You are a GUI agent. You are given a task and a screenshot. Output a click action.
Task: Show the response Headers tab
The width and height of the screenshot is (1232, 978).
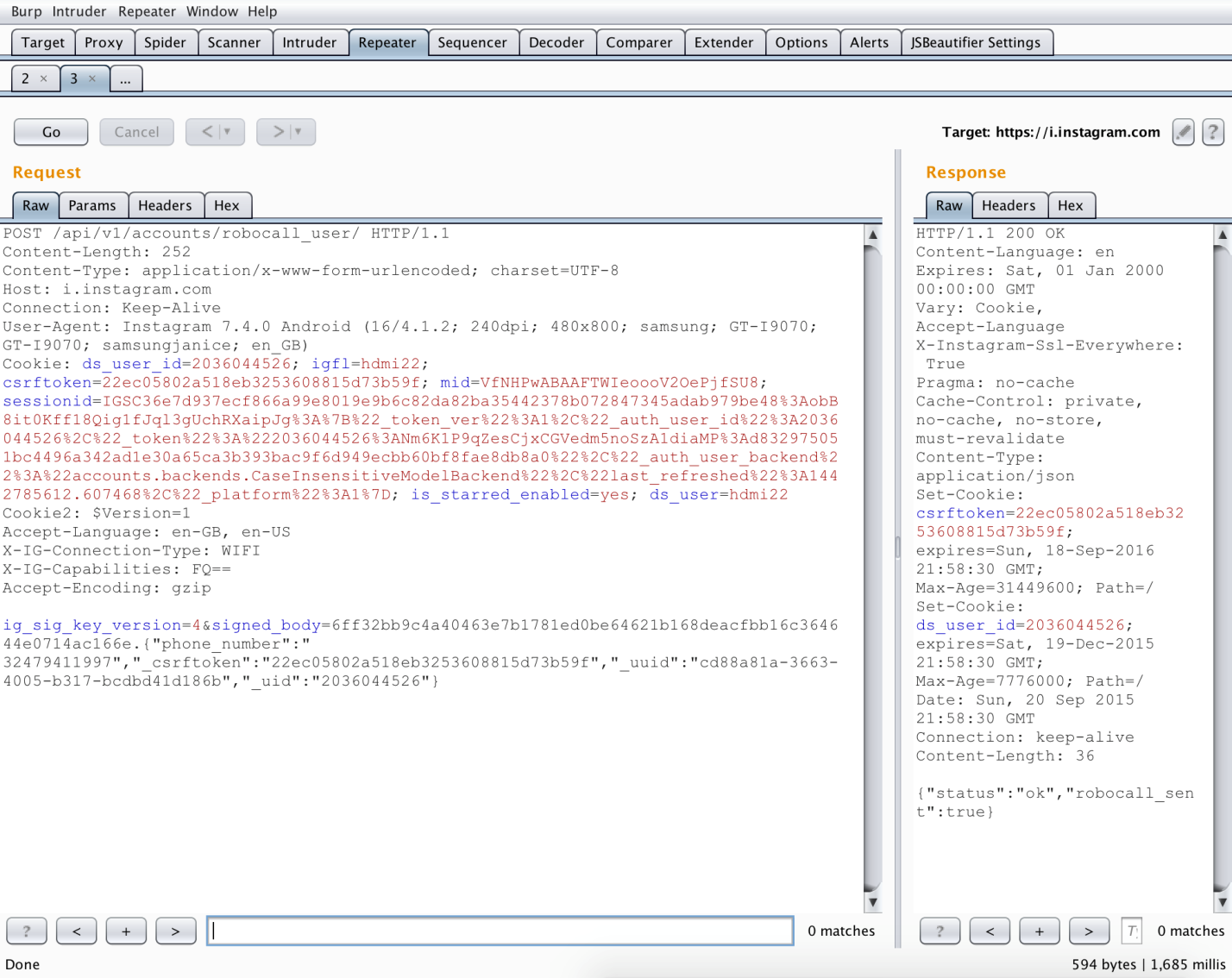(1008, 205)
